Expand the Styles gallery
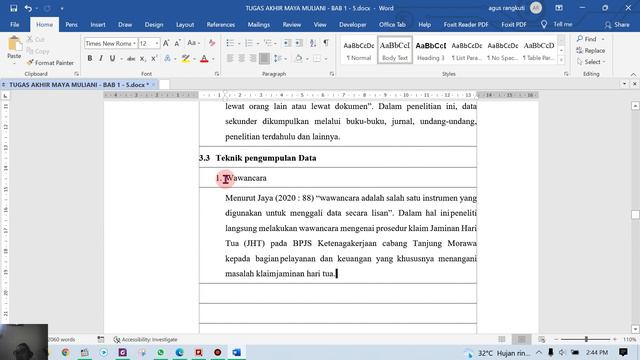The height and width of the screenshot is (360, 640). pyautogui.click(x=561, y=60)
